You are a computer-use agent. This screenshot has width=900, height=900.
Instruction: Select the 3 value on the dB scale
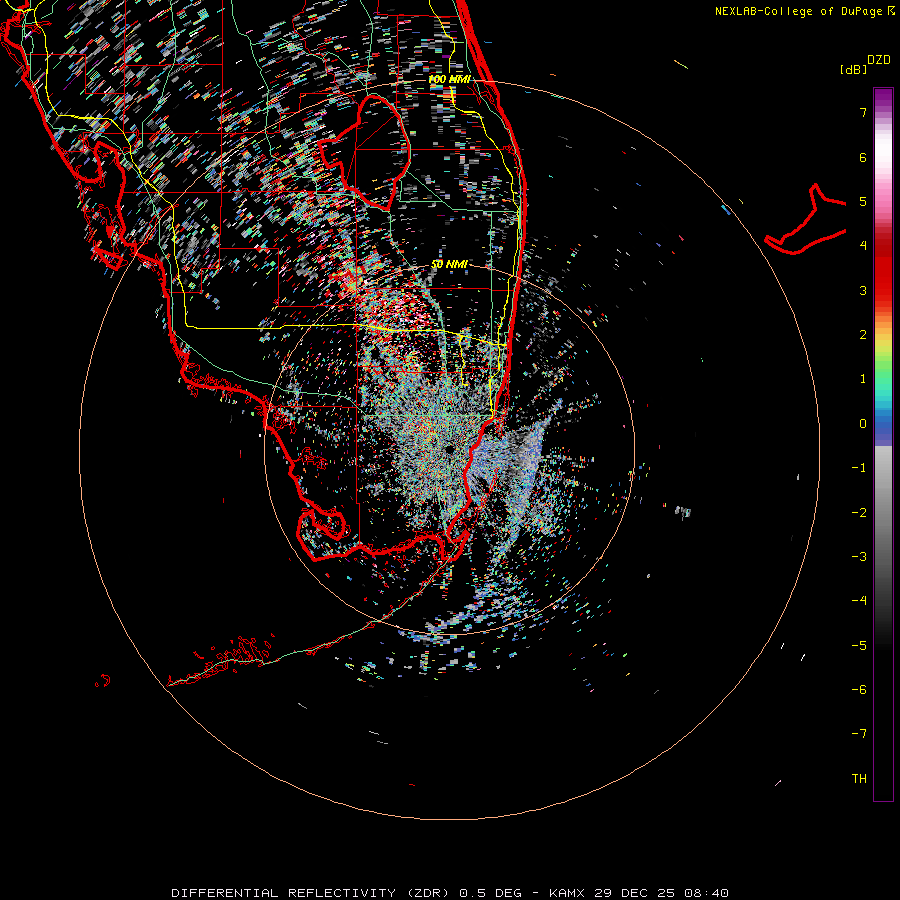point(863,290)
